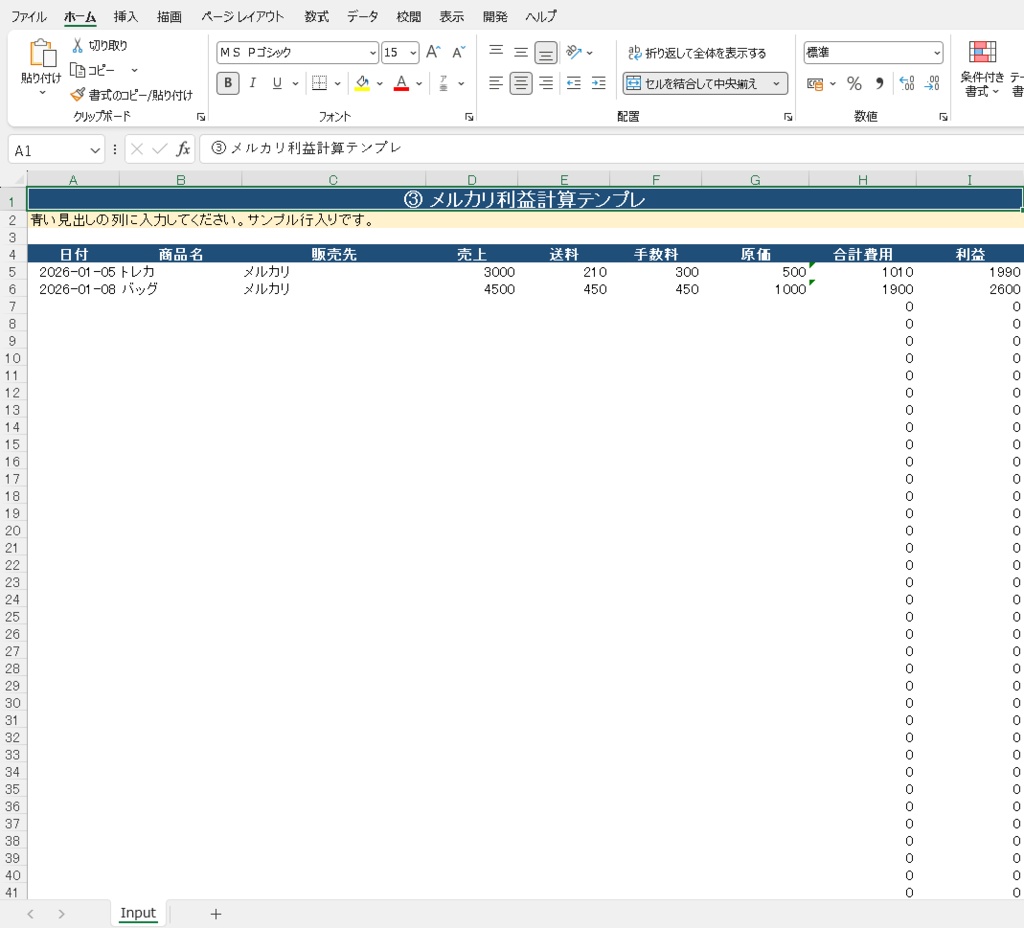This screenshot has width=1024, height=928.
Task: Switch to the ページ レイアウト tab
Action: [x=242, y=16]
